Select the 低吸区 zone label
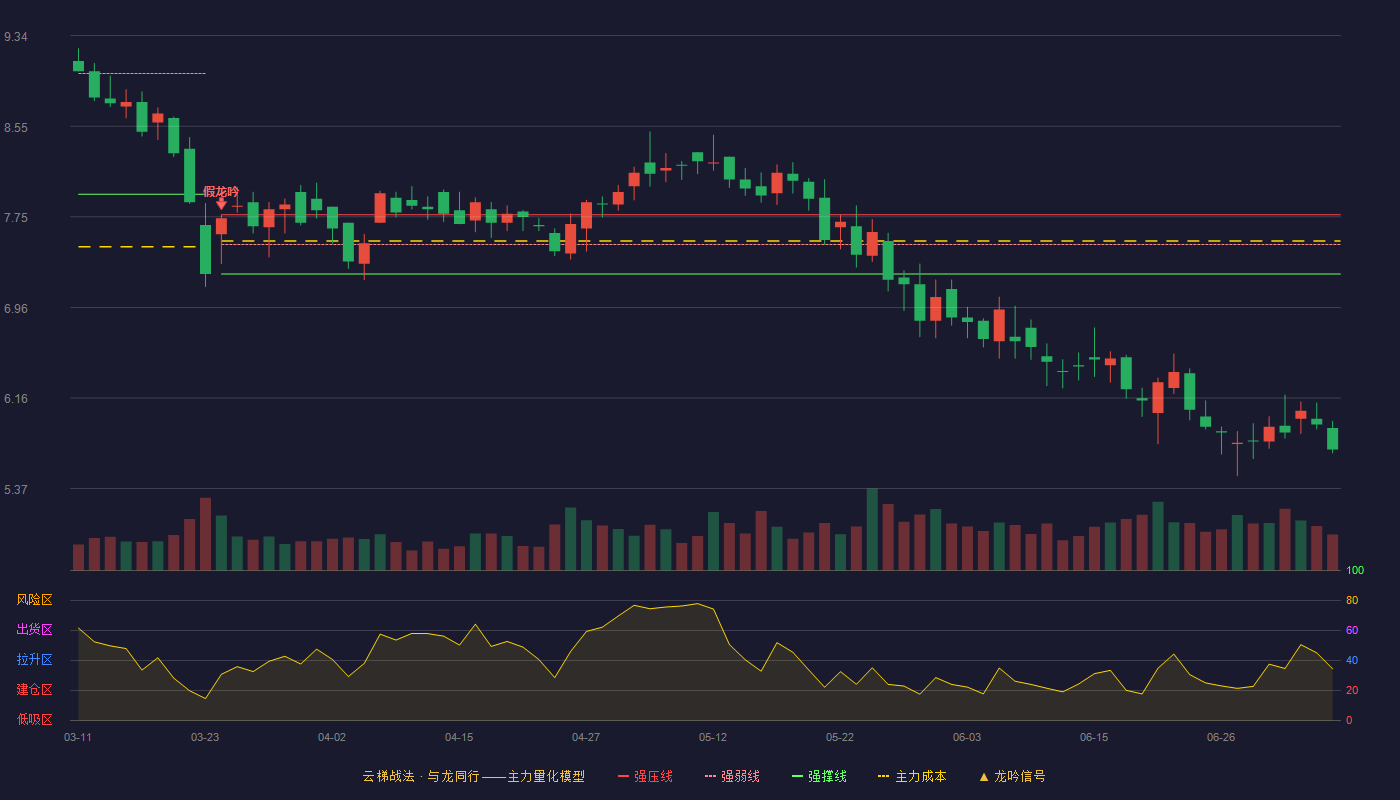 pyautogui.click(x=34, y=719)
